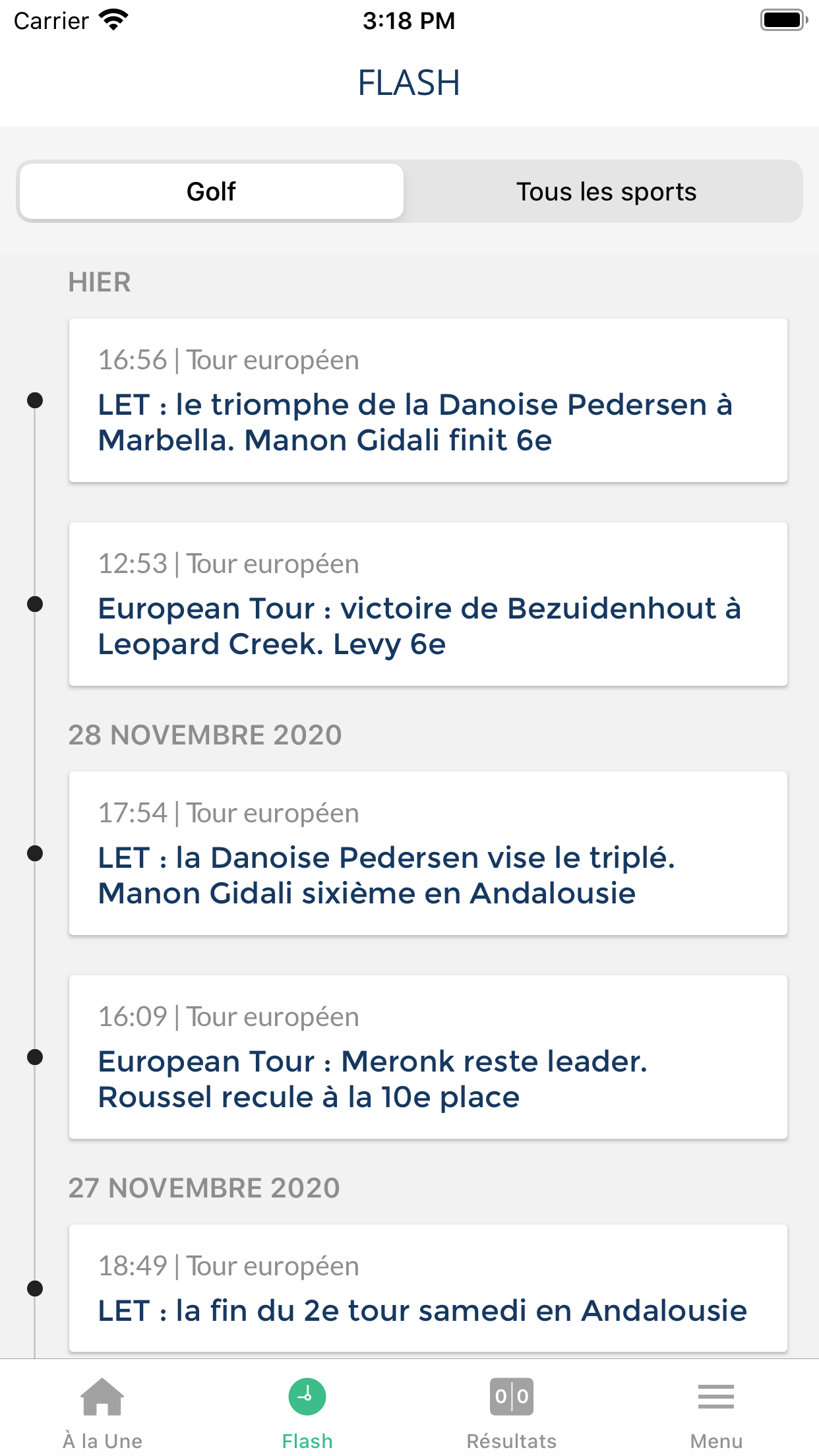Viewport: 819px width, 1456px height.
Task: Click timeline dot beside 12:53 entry
Action: [35, 604]
